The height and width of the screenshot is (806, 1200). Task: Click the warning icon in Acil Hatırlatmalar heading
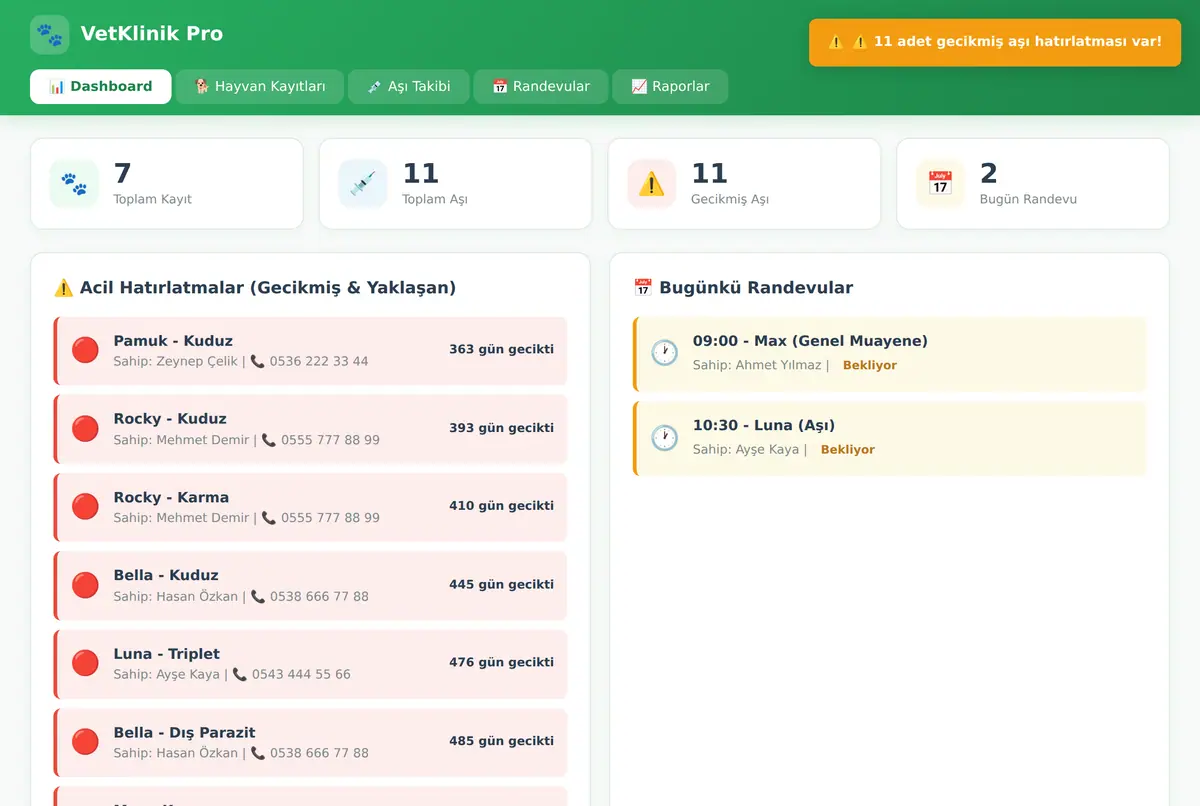pos(64,288)
